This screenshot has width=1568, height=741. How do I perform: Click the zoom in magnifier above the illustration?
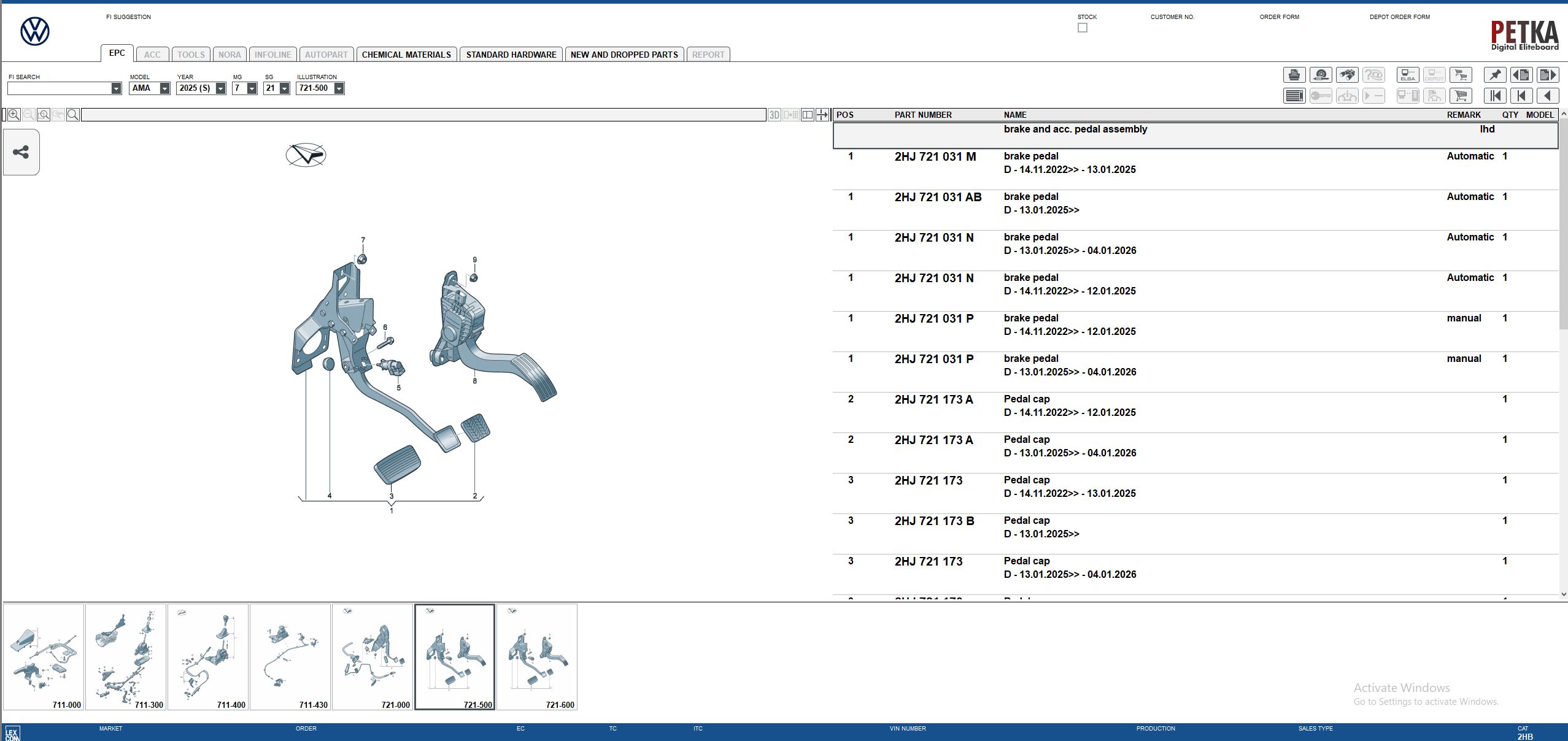pyautogui.click(x=14, y=115)
